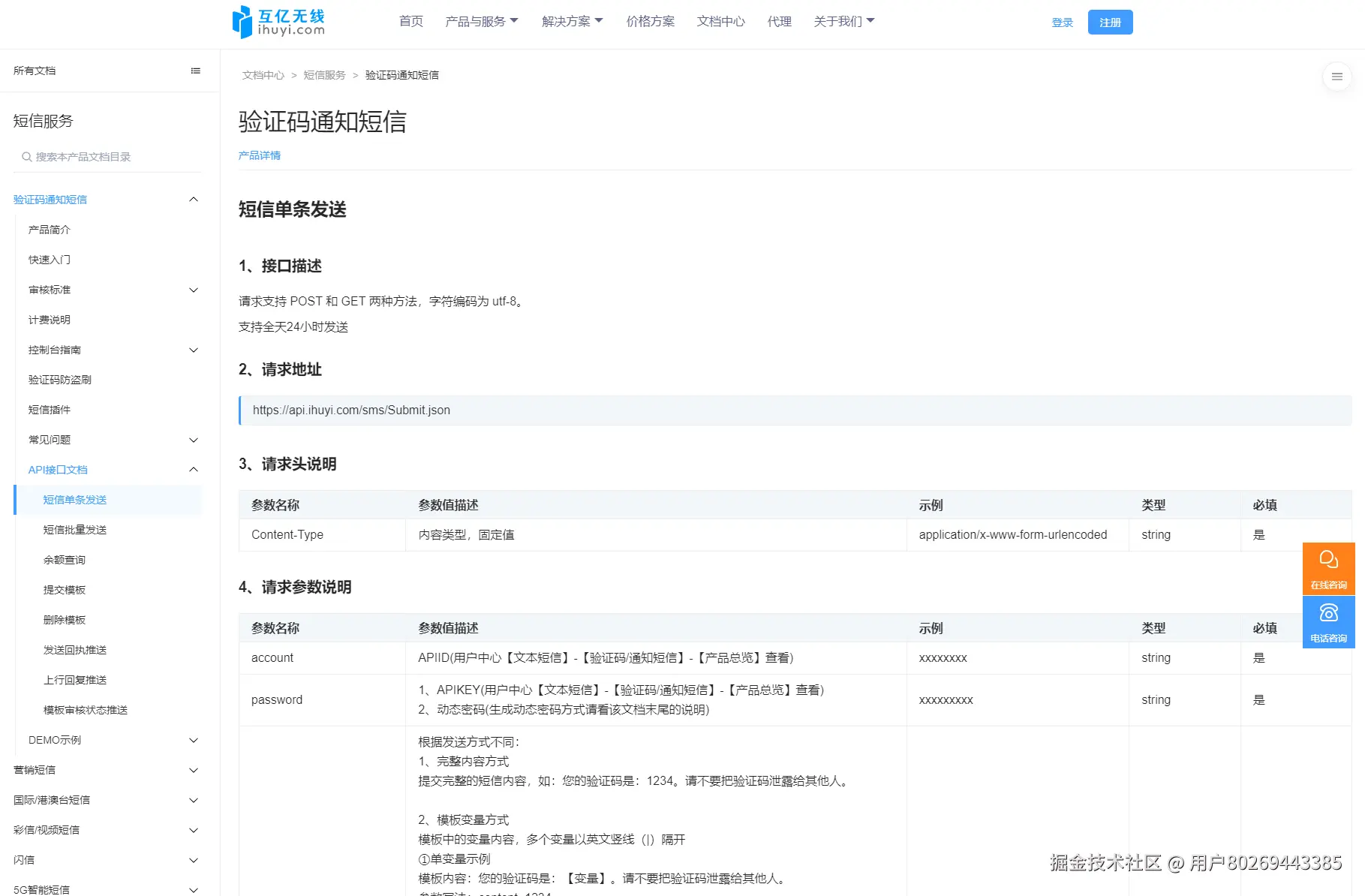Click the 1、接口描述 heading
Screen dimensions: 1365x896
tap(280, 266)
